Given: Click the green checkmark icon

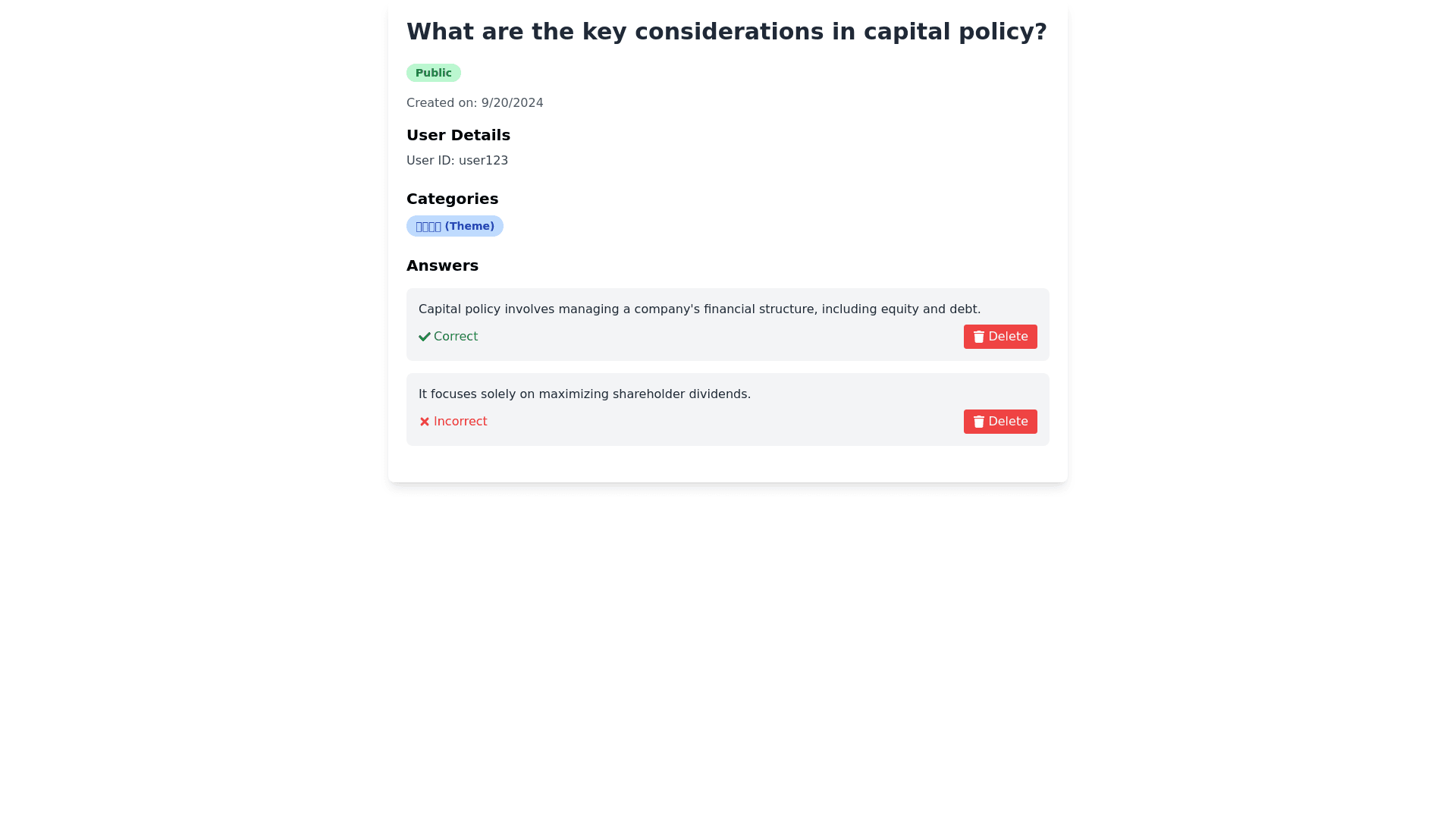Looking at the screenshot, I should point(425,337).
